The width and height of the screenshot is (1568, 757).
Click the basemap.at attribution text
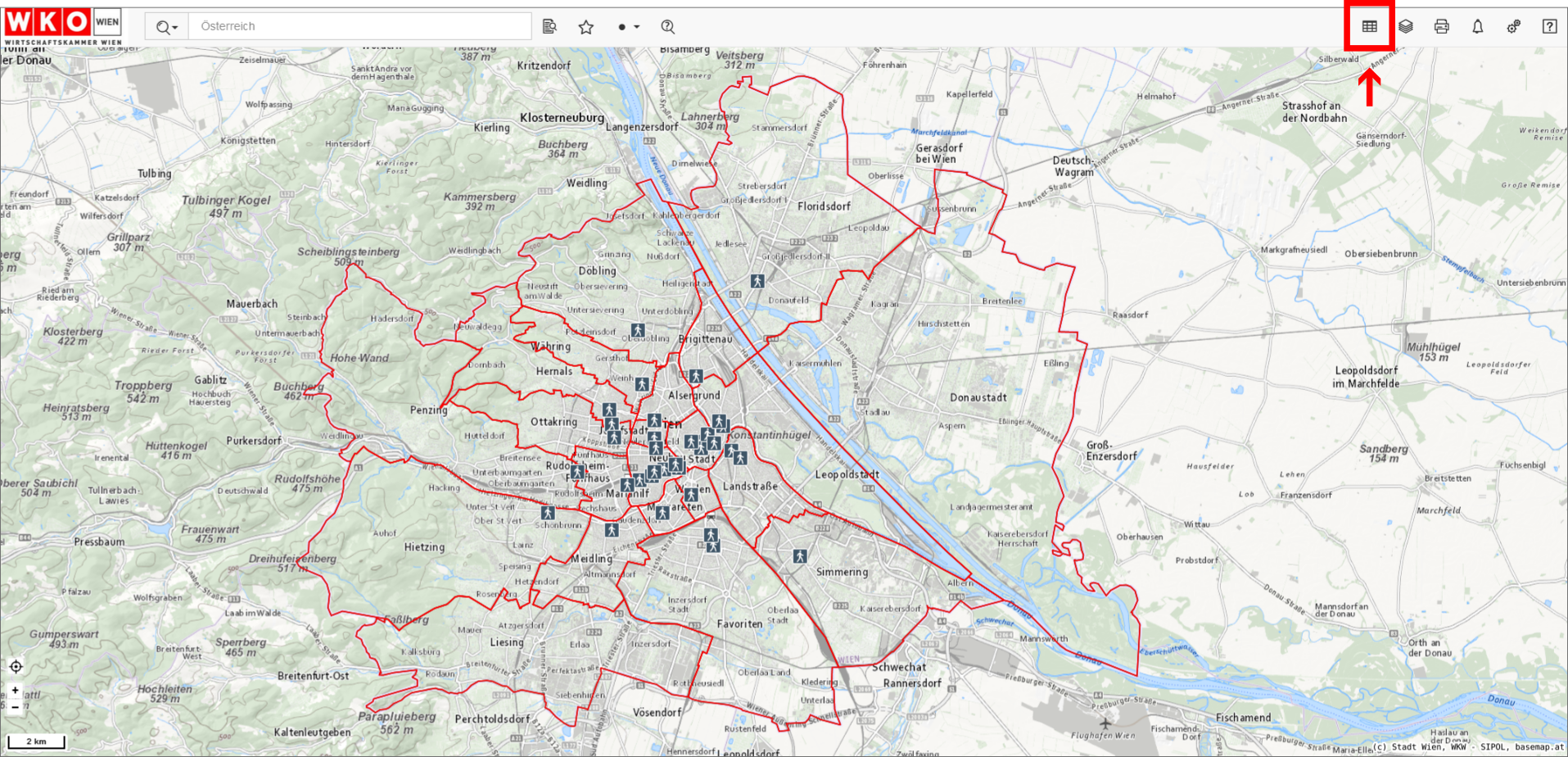click(1539, 747)
